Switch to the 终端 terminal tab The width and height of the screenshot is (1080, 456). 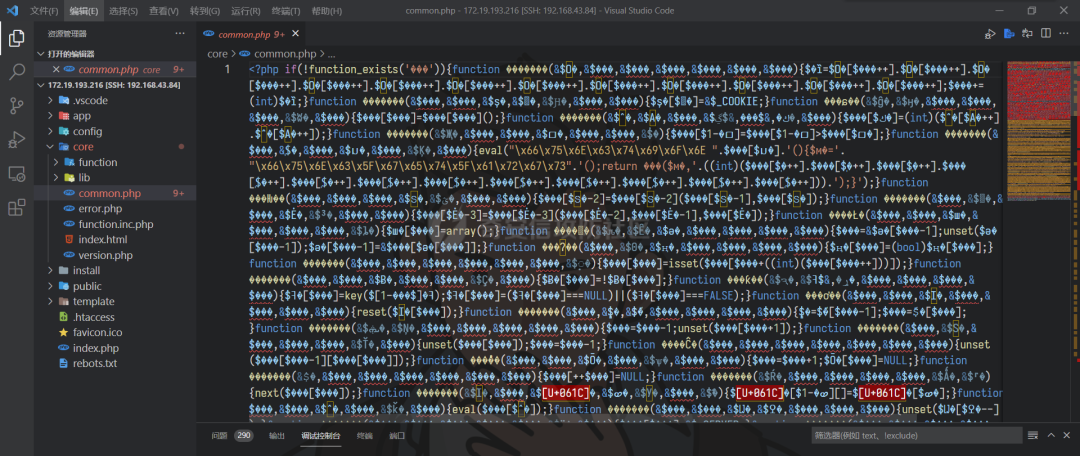coord(364,436)
